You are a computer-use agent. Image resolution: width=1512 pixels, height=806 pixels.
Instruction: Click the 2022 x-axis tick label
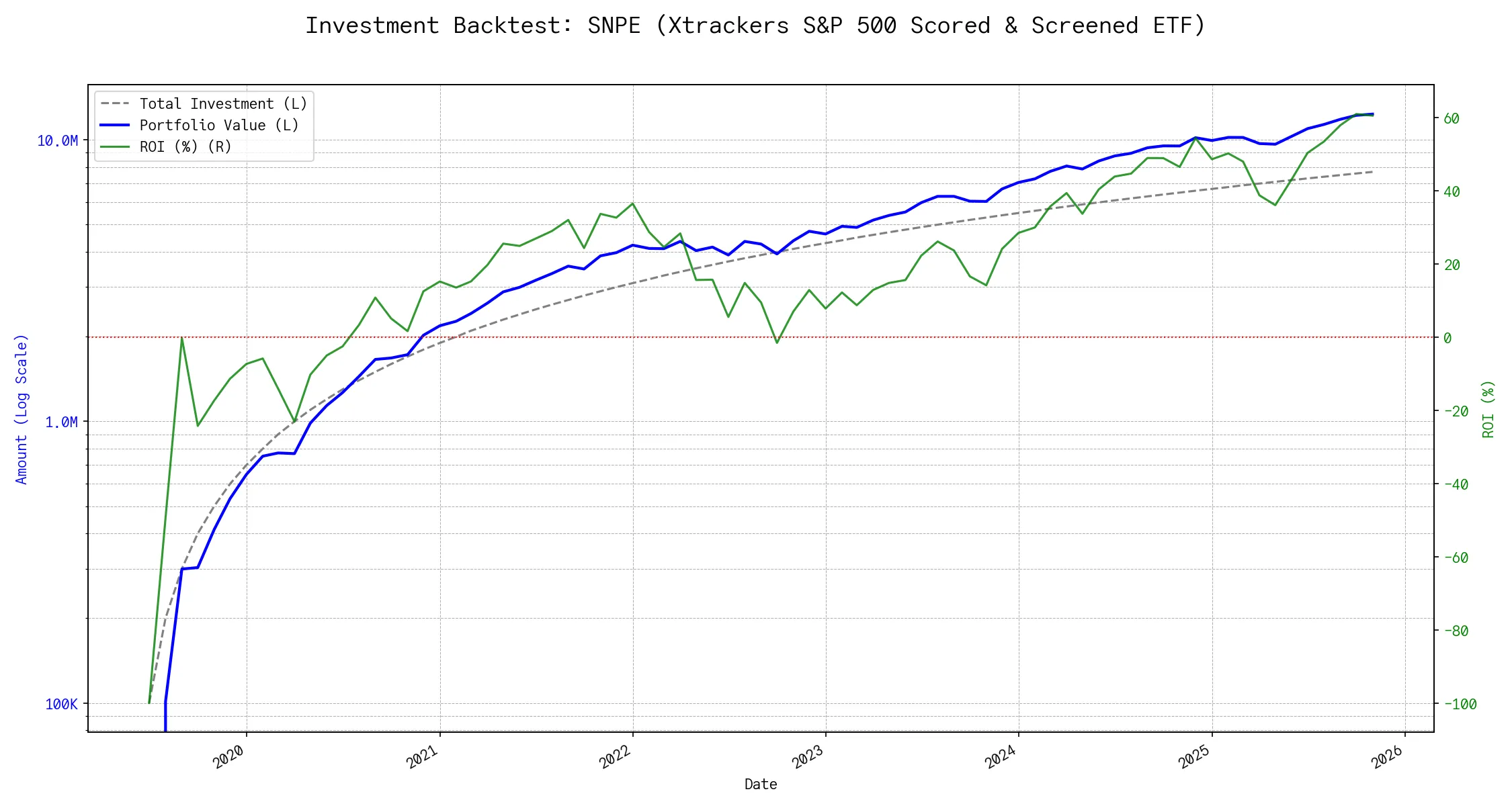(616, 757)
